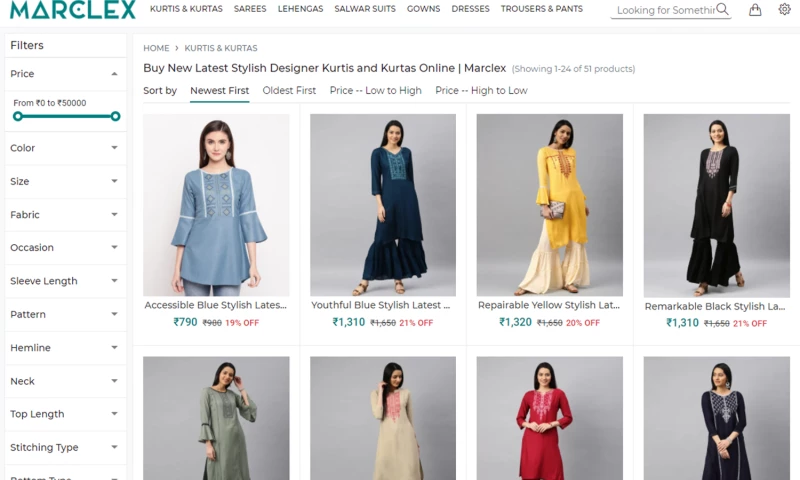Expand the Top Length filter
The width and height of the screenshot is (800, 480).
tap(65, 414)
